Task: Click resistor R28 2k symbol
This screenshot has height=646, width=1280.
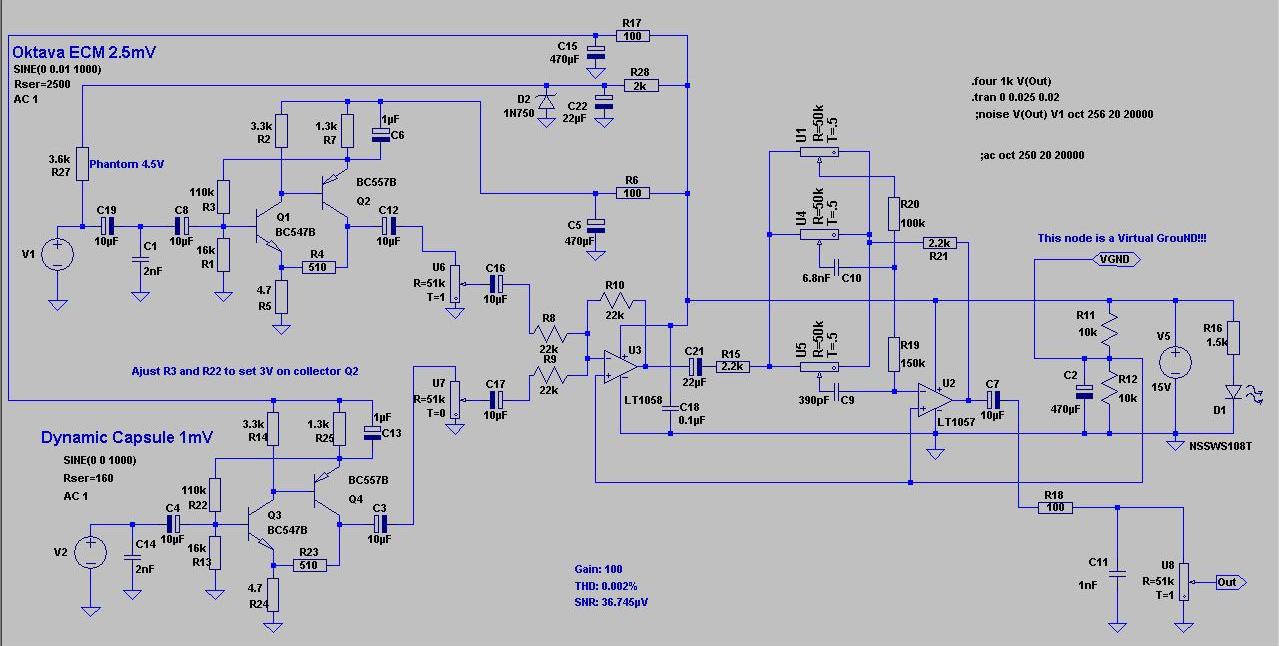Action: (640, 86)
